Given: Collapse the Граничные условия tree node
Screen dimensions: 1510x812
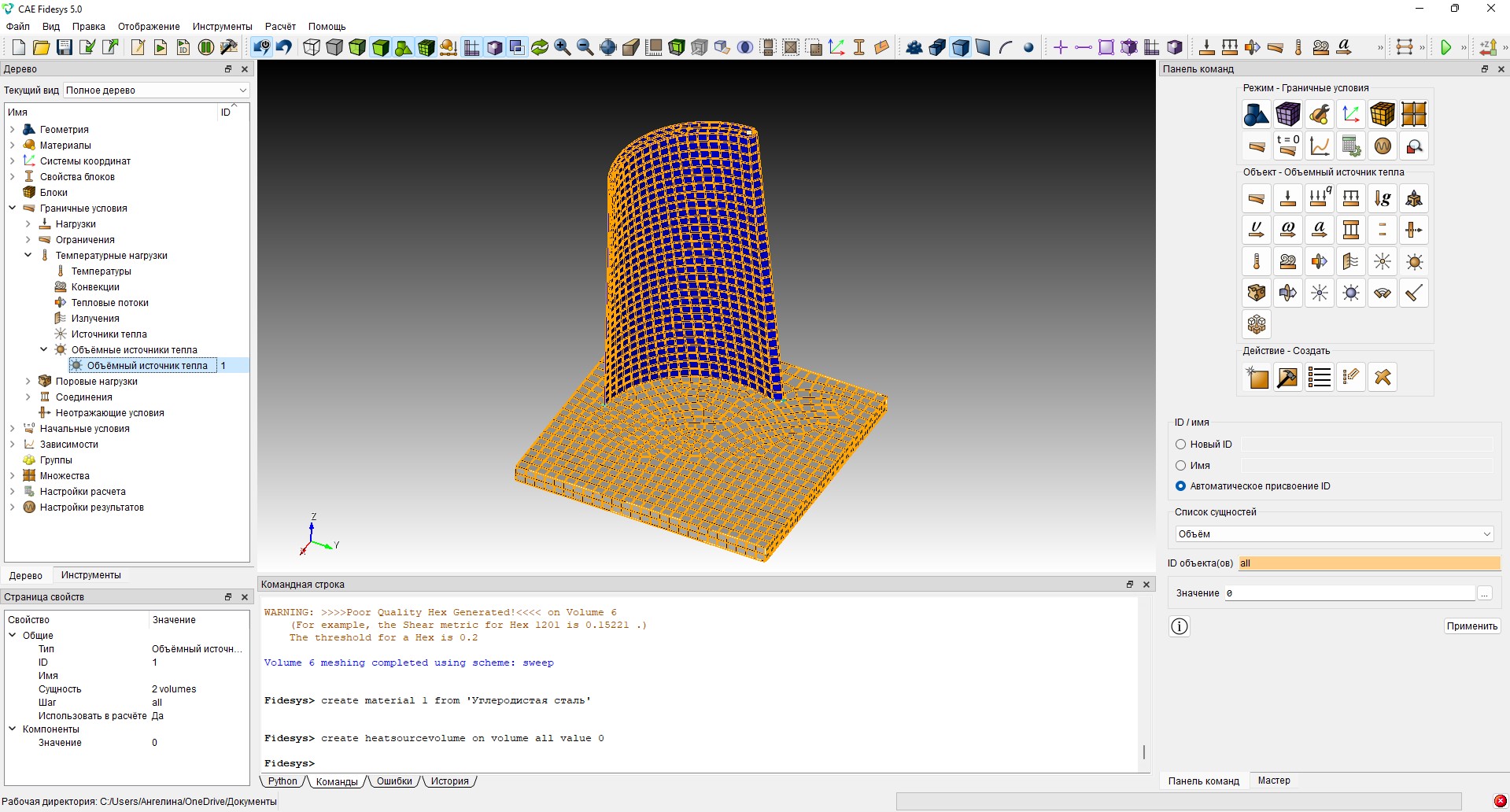Looking at the screenshot, I should tap(12, 209).
